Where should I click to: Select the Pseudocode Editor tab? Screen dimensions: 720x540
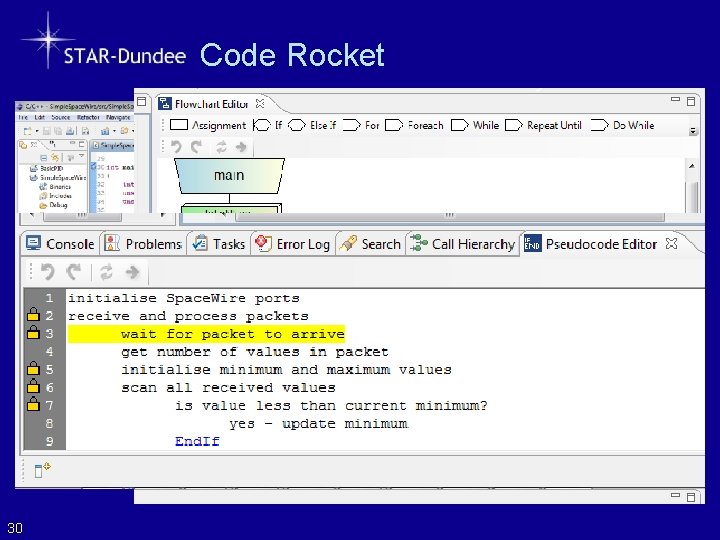click(601, 244)
